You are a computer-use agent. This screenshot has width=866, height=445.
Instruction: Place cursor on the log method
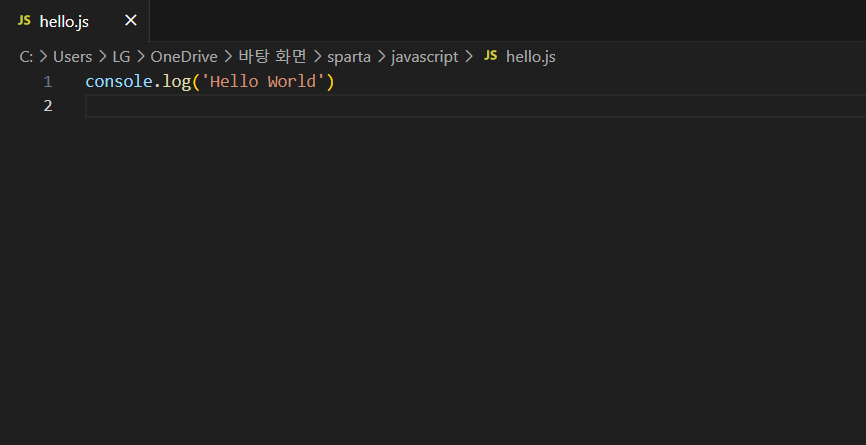176,82
